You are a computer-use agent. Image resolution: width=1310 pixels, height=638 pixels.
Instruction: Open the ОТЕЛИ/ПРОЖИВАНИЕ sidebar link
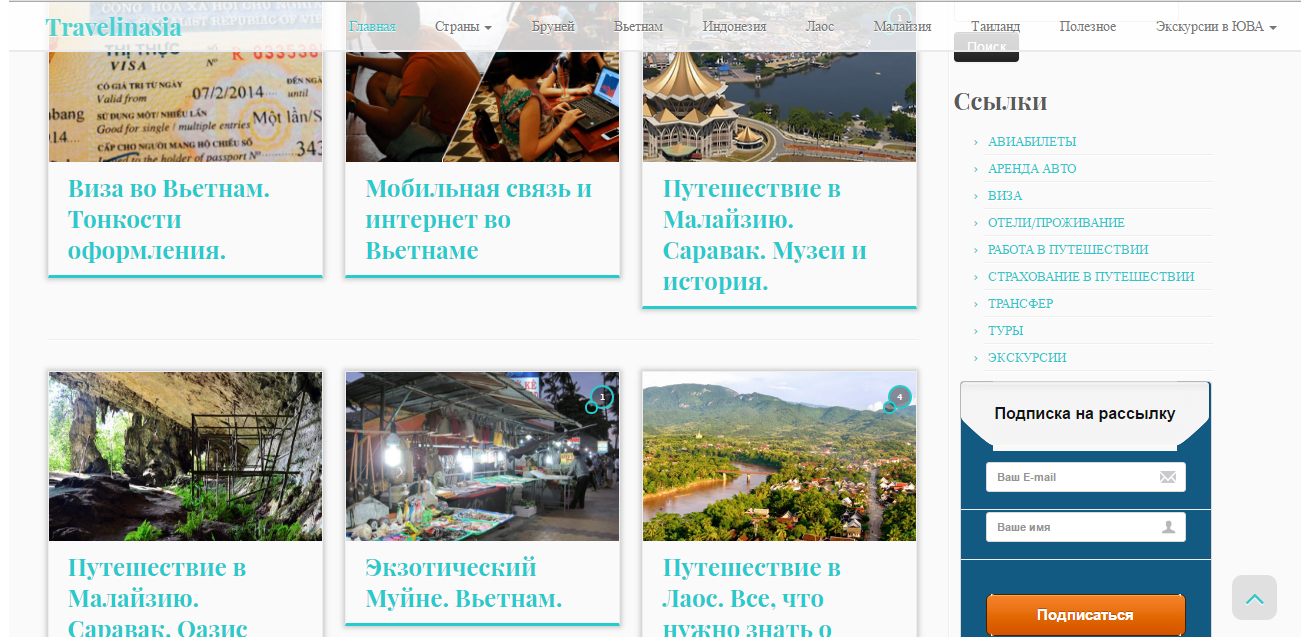(x=1056, y=223)
